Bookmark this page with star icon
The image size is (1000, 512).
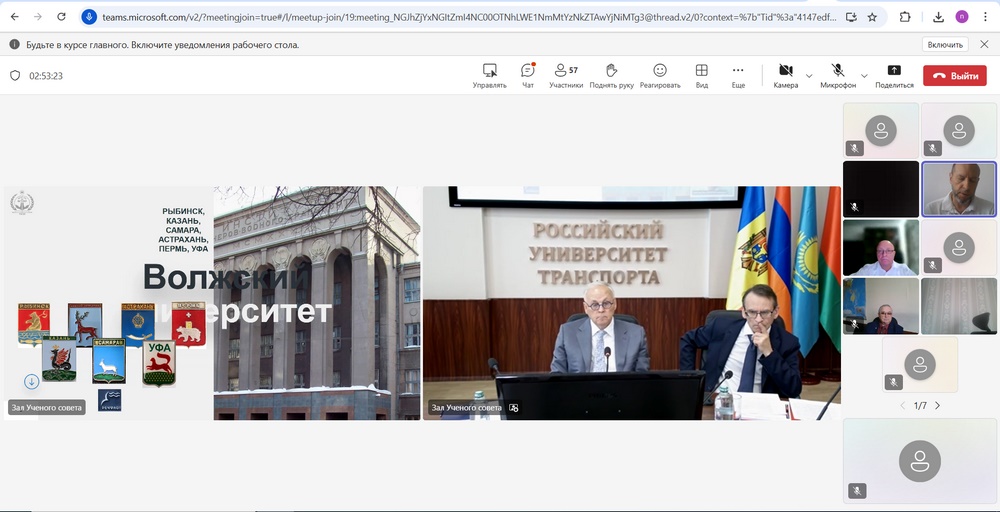click(x=872, y=17)
